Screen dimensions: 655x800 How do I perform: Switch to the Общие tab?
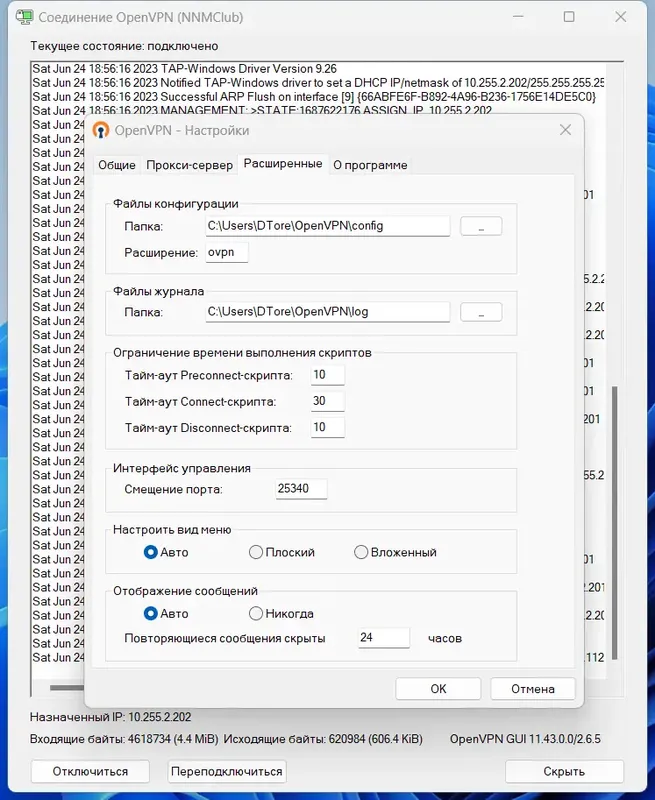pos(117,165)
